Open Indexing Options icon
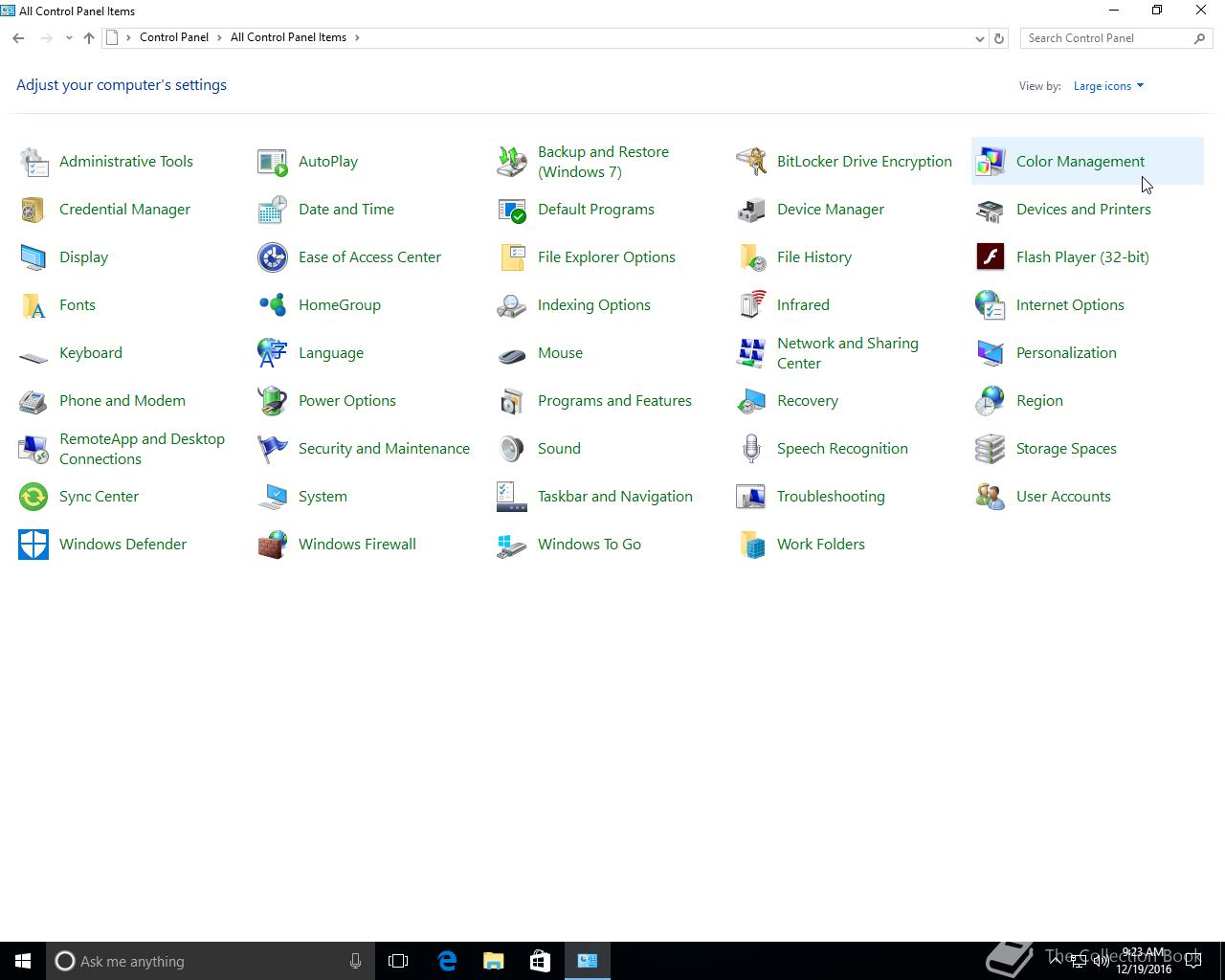Viewport: 1225px width, 980px height. coord(512,305)
